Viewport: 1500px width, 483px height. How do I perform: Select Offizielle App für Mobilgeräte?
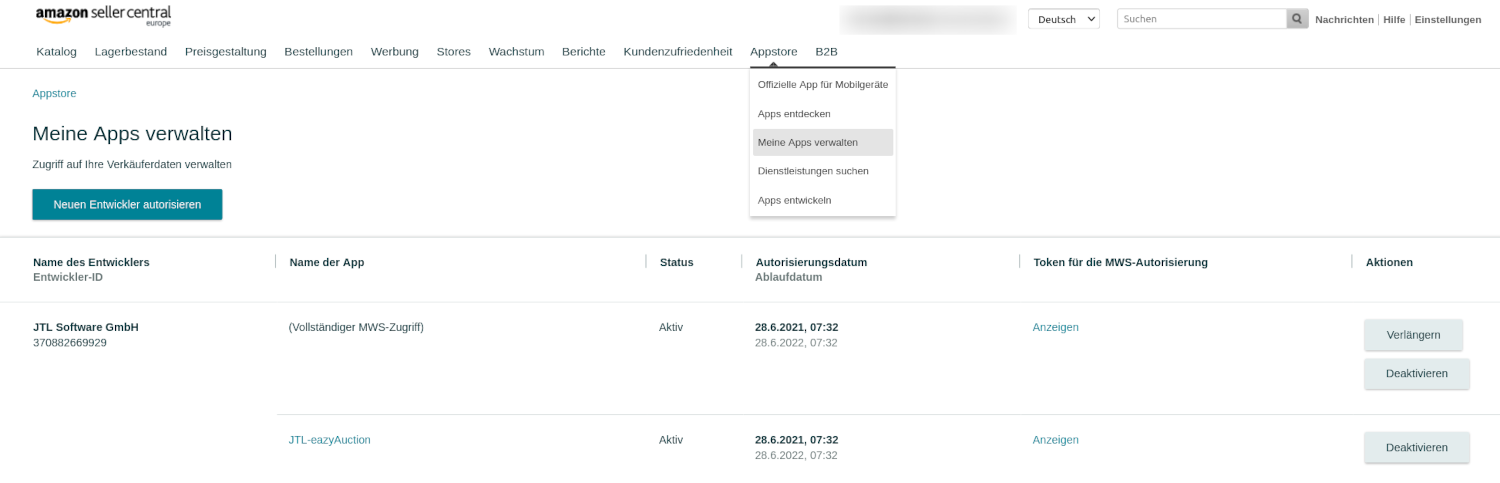(823, 85)
